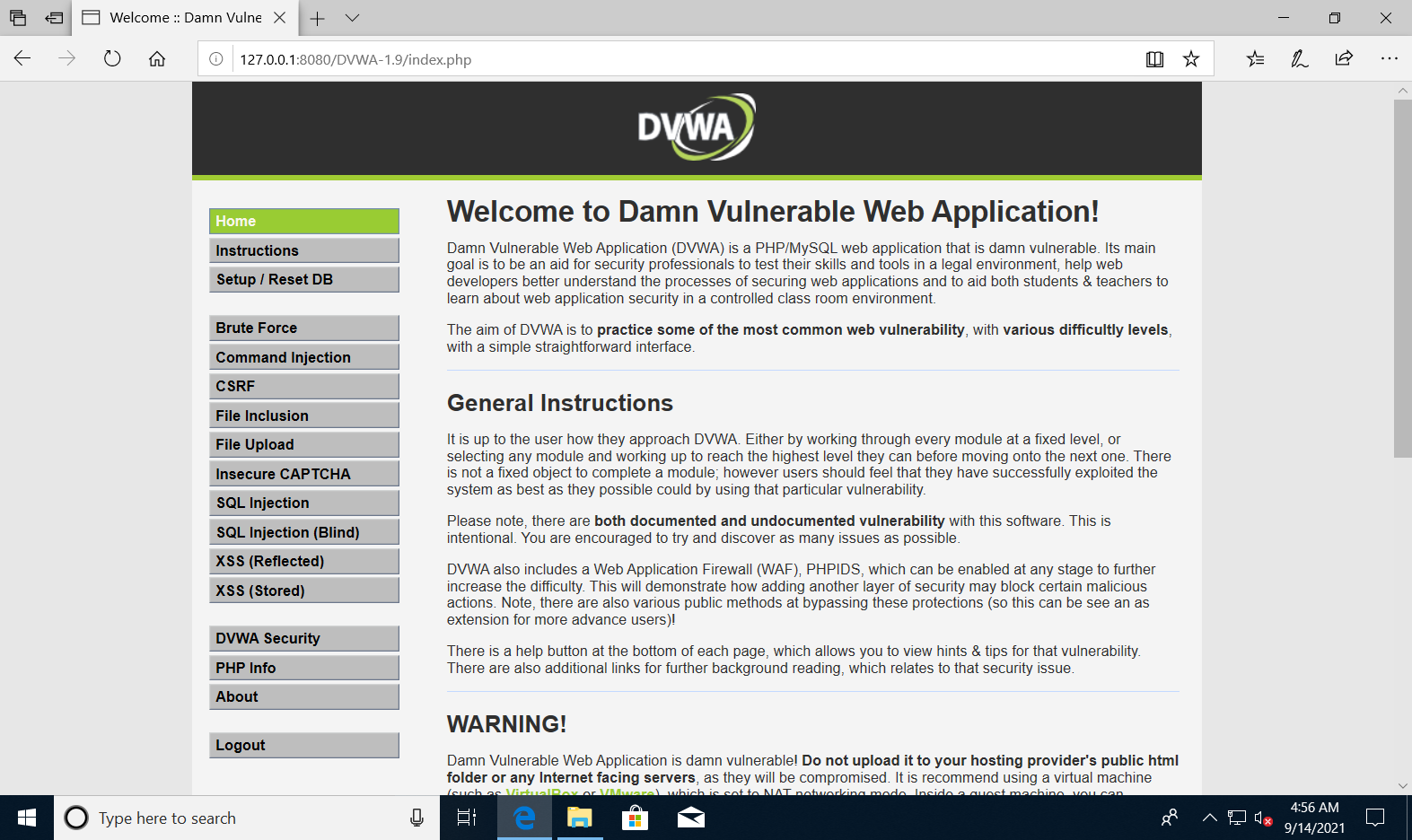Click the Share page icon
This screenshot has height=840, width=1412.
click(1344, 59)
